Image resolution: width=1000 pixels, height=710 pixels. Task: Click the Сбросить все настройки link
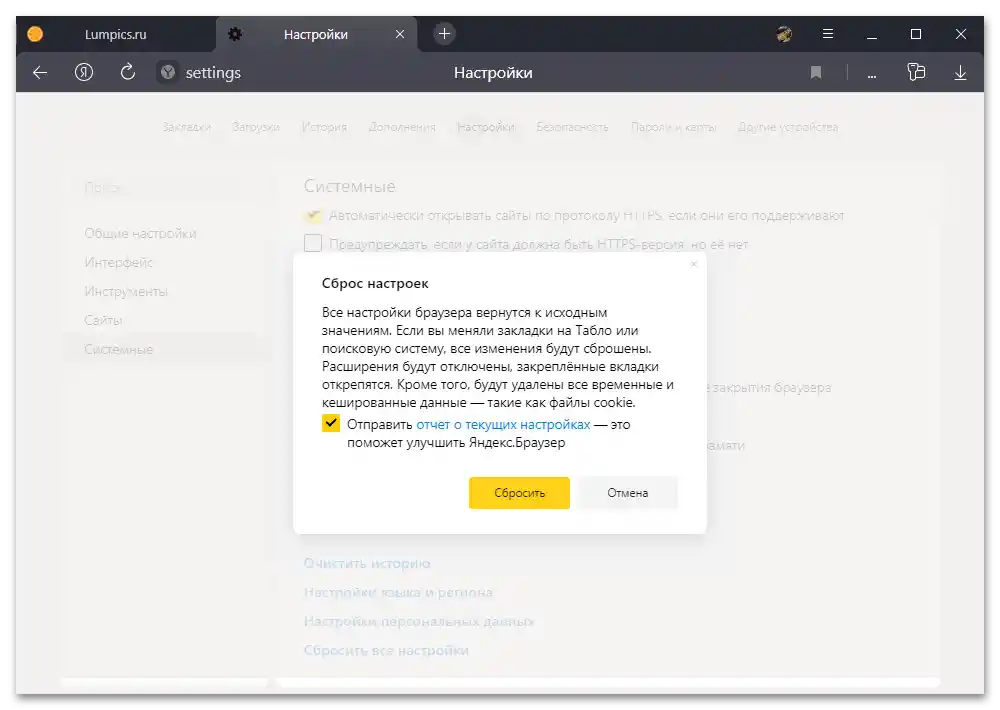386,650
